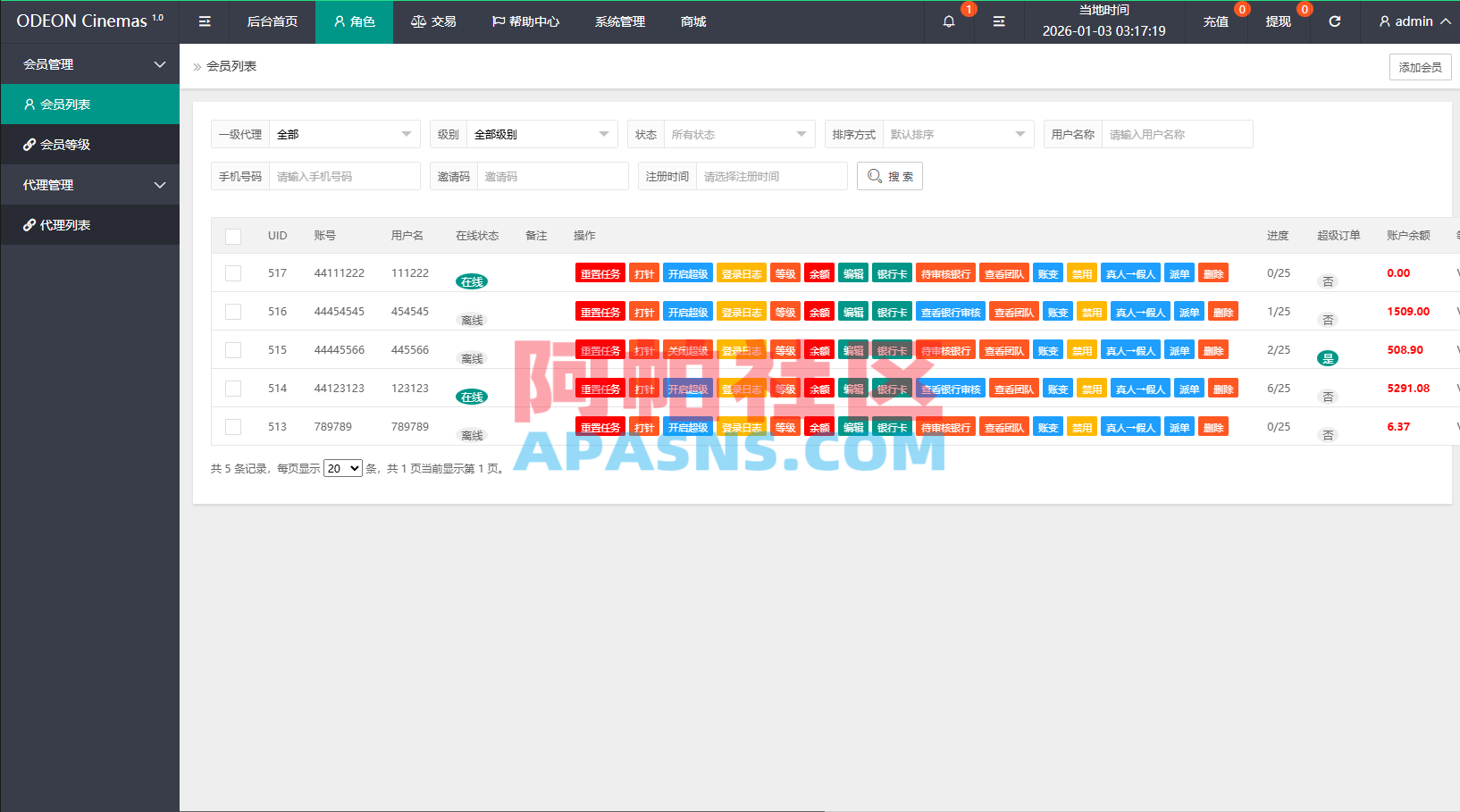Viewport: 1460px width, 812px height.
Task: Open 代理列表 in the sidebar
Action: (89, 224)
